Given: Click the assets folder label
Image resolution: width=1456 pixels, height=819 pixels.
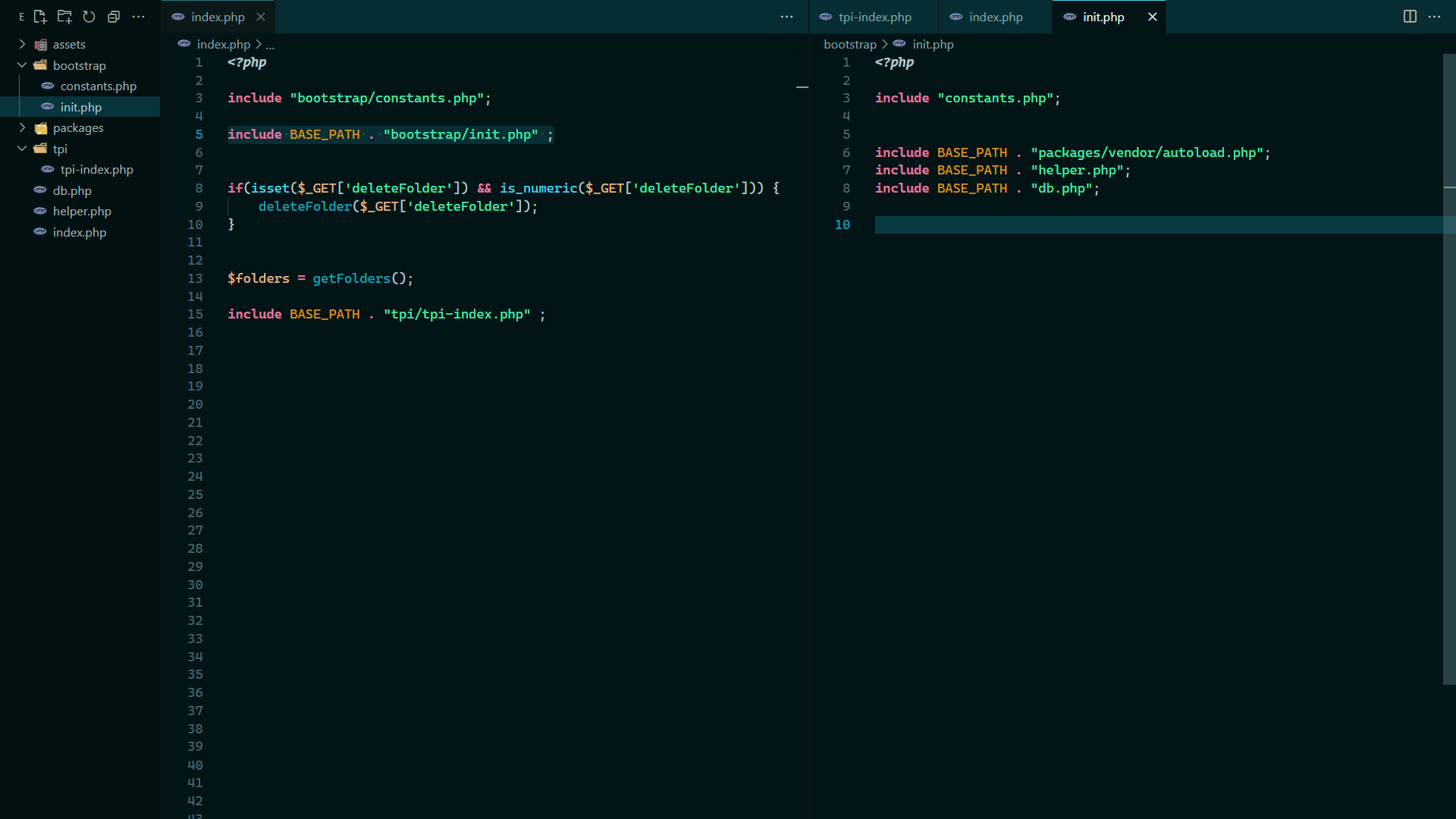Looking at the screenshot, I should tap(69, 44).
